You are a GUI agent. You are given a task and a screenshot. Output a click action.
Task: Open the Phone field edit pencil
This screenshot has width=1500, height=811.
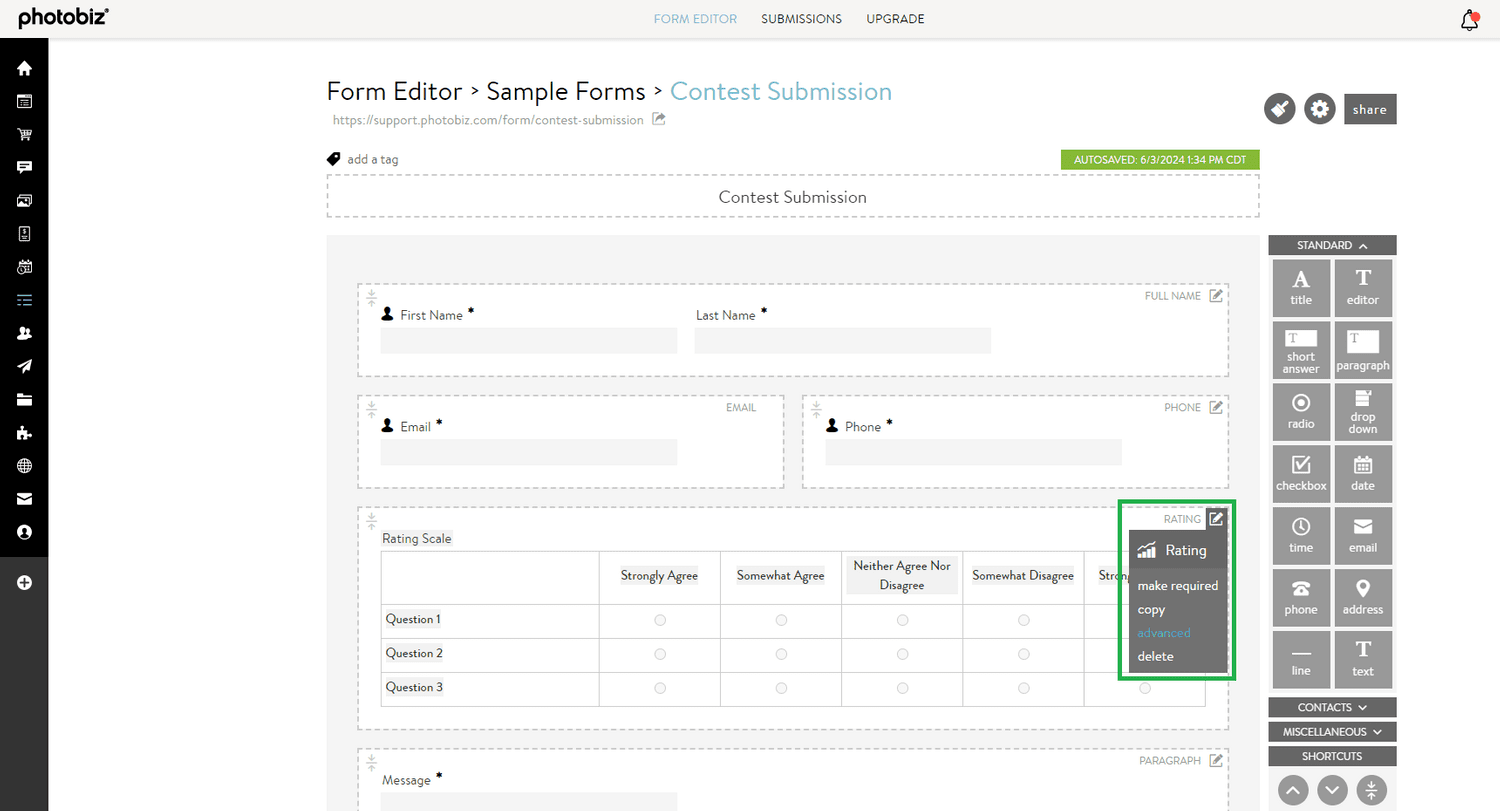click(x=1216, y=407)
